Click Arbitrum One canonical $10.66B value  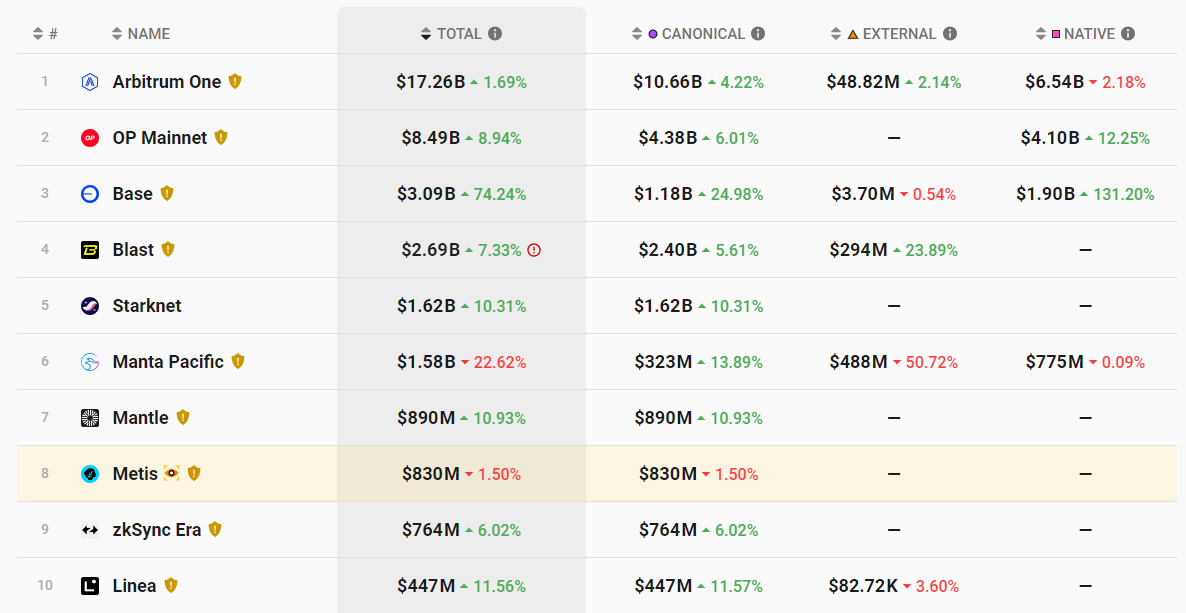[668, 82]
